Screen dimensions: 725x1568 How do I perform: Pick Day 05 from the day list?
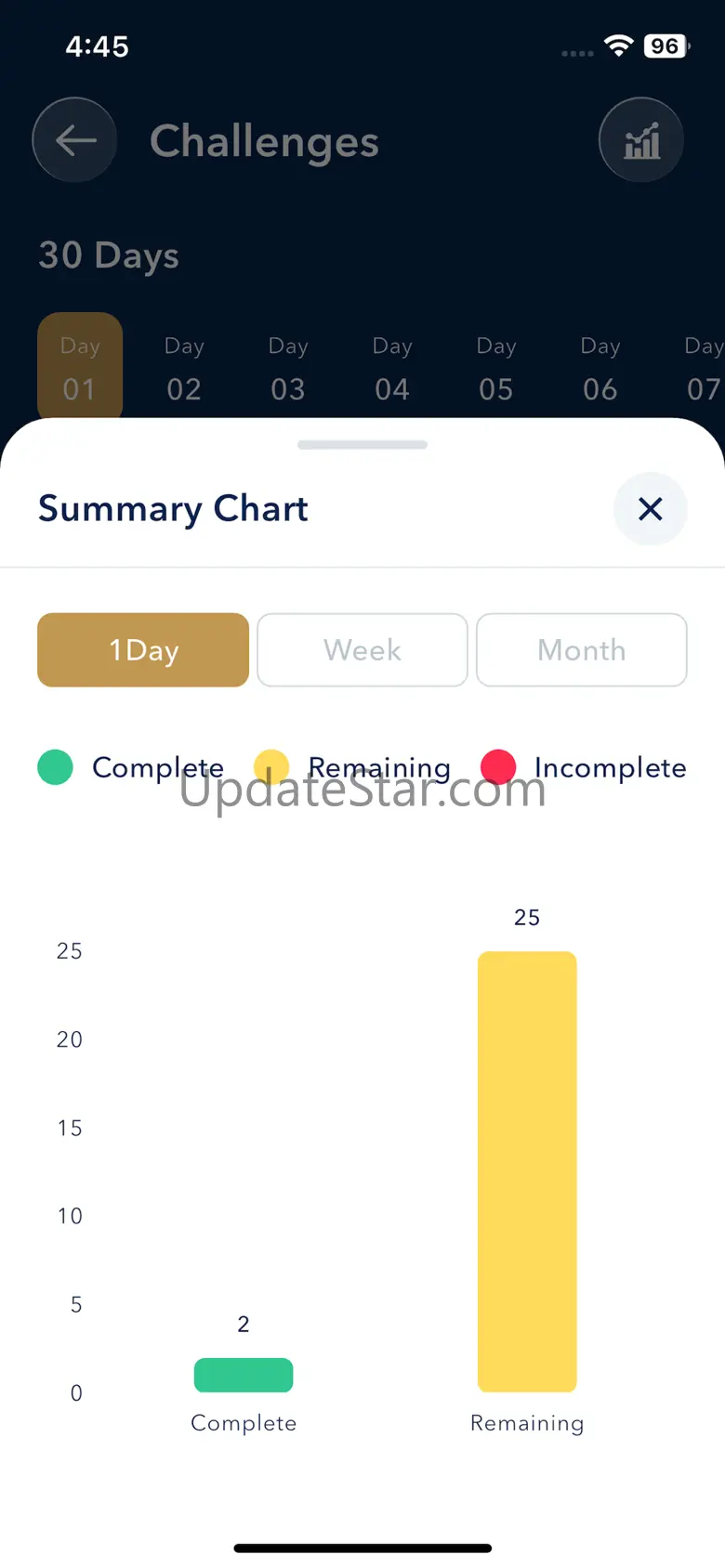pyautogui.click(x=496, y=368)
